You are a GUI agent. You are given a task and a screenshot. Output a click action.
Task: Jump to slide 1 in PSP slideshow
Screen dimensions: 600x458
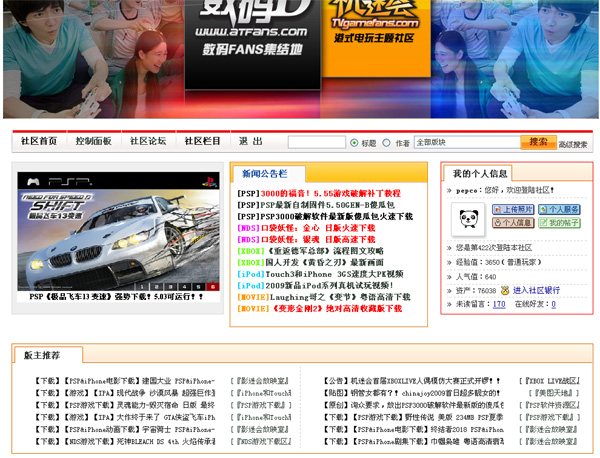click(x=142, y=287)
